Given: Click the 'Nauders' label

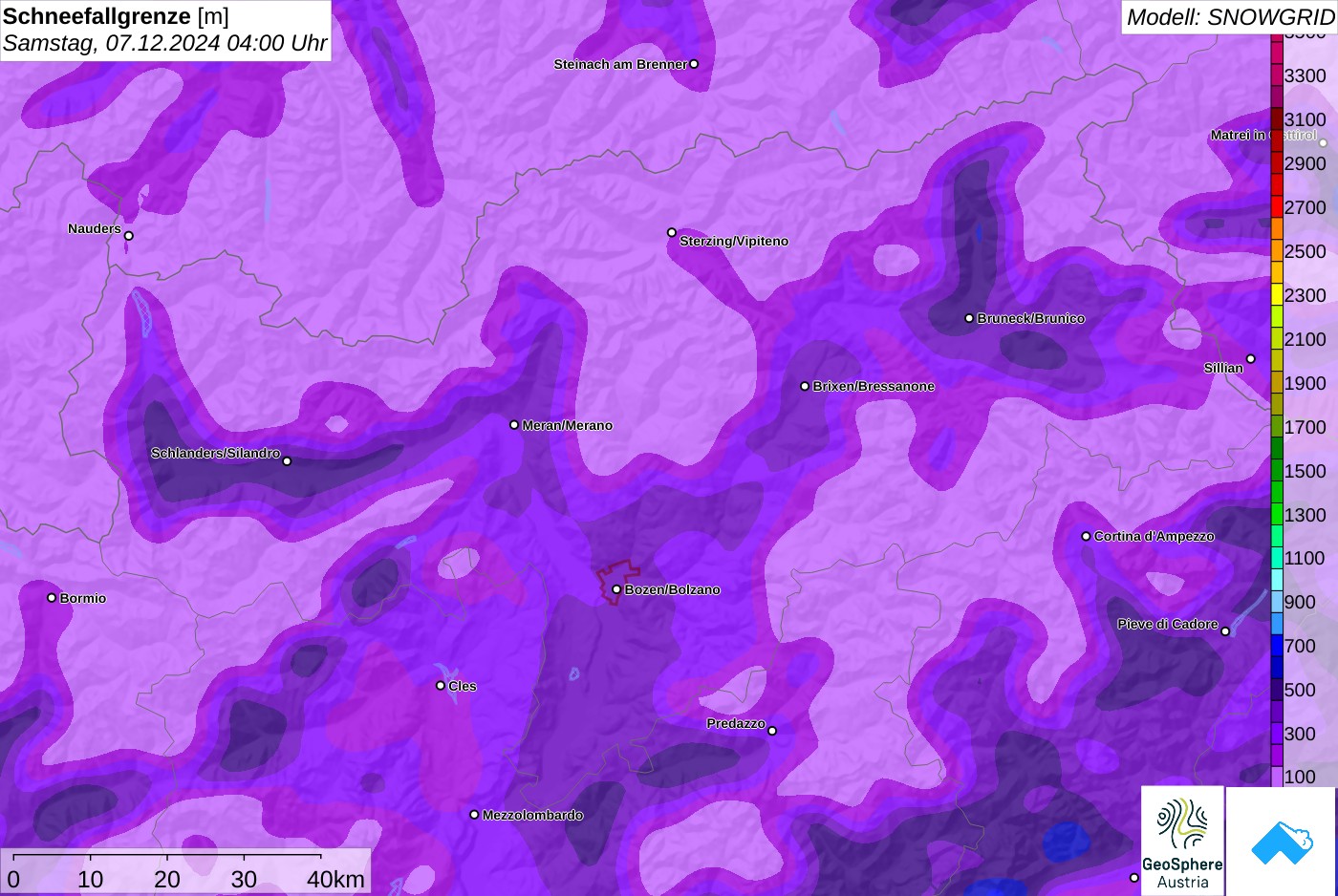Looking at the screenshot, I should click(x=95, y=228).
